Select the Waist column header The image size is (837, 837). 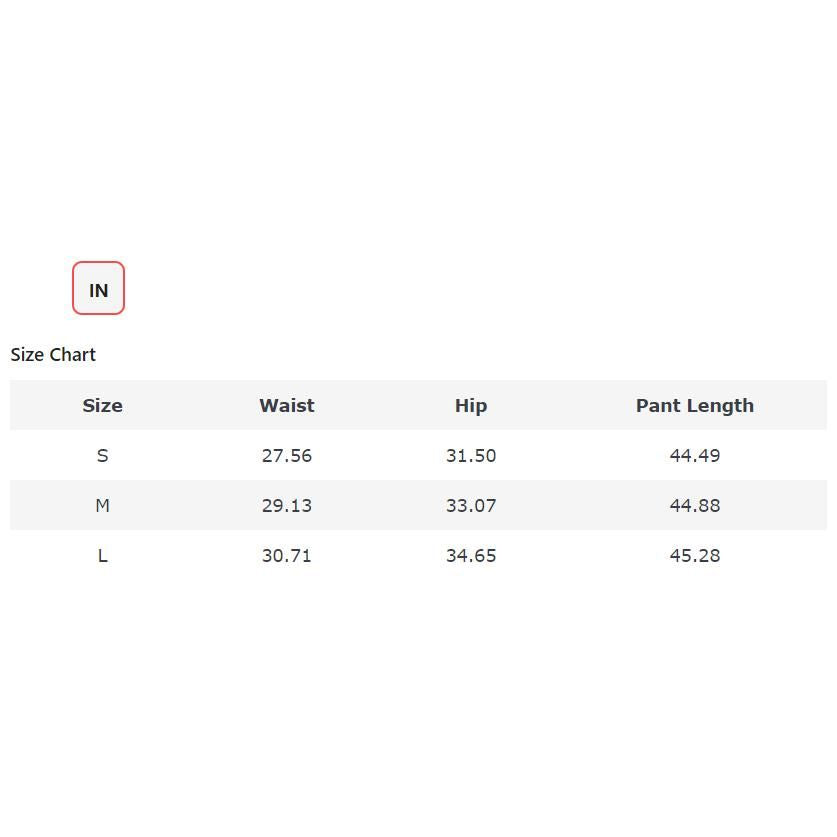(286, 406)
